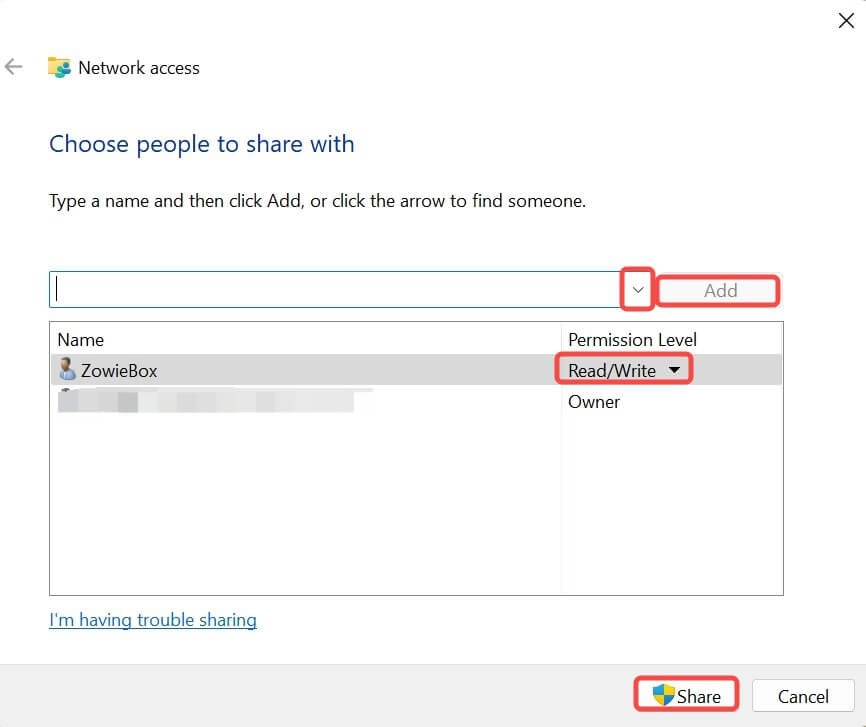Click the ZowieBox user avatar icon
866x727 pixels.
(67, 370)
